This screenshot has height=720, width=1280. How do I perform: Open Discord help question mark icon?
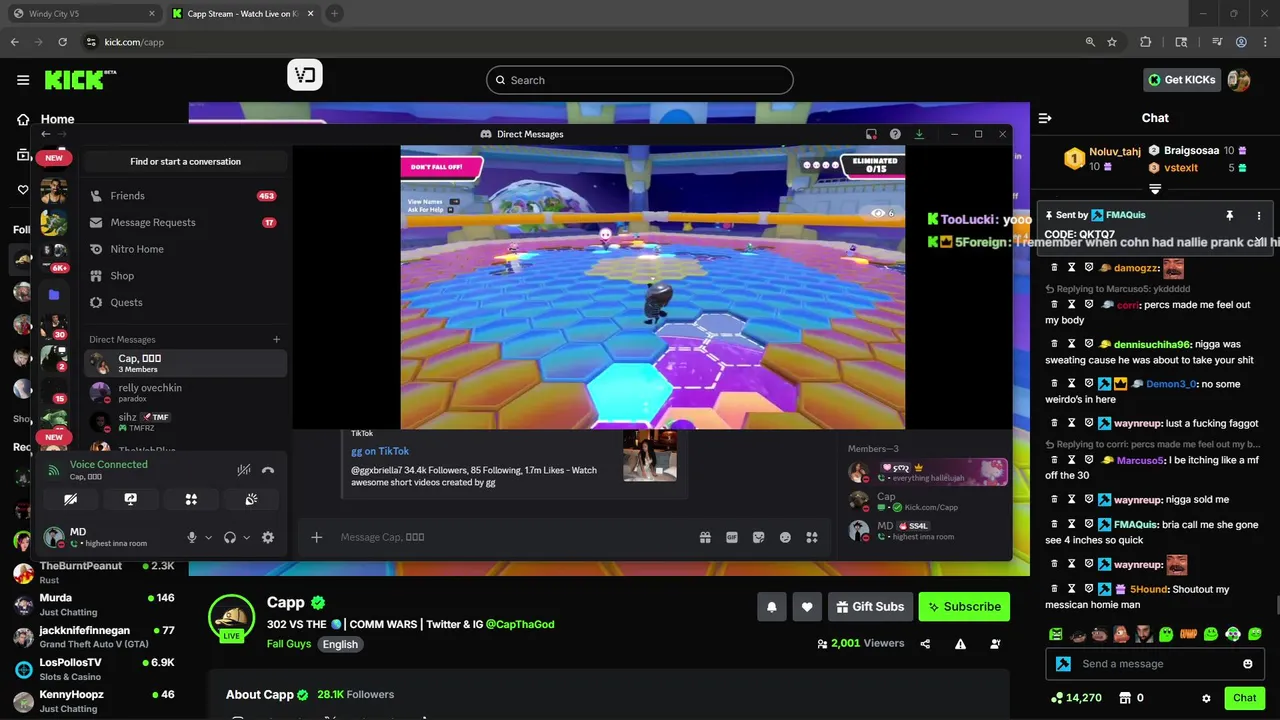[895, 134]
